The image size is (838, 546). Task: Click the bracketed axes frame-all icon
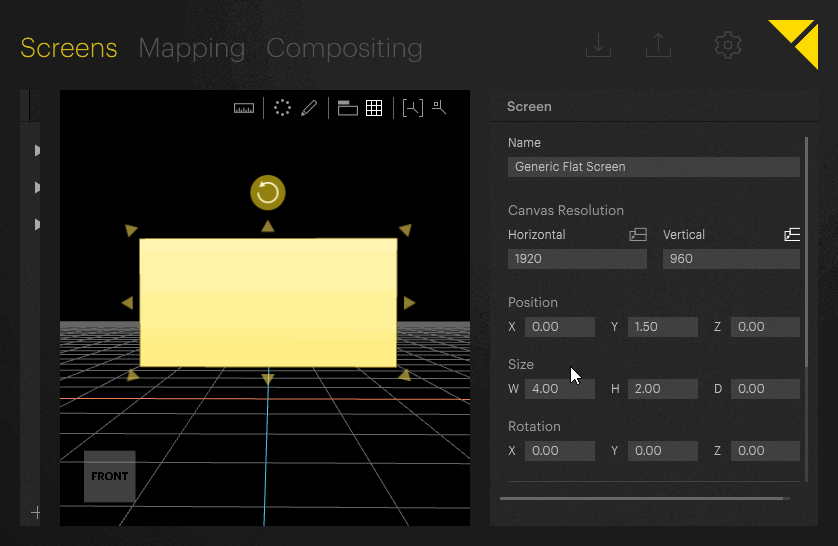tap(413, 108)
